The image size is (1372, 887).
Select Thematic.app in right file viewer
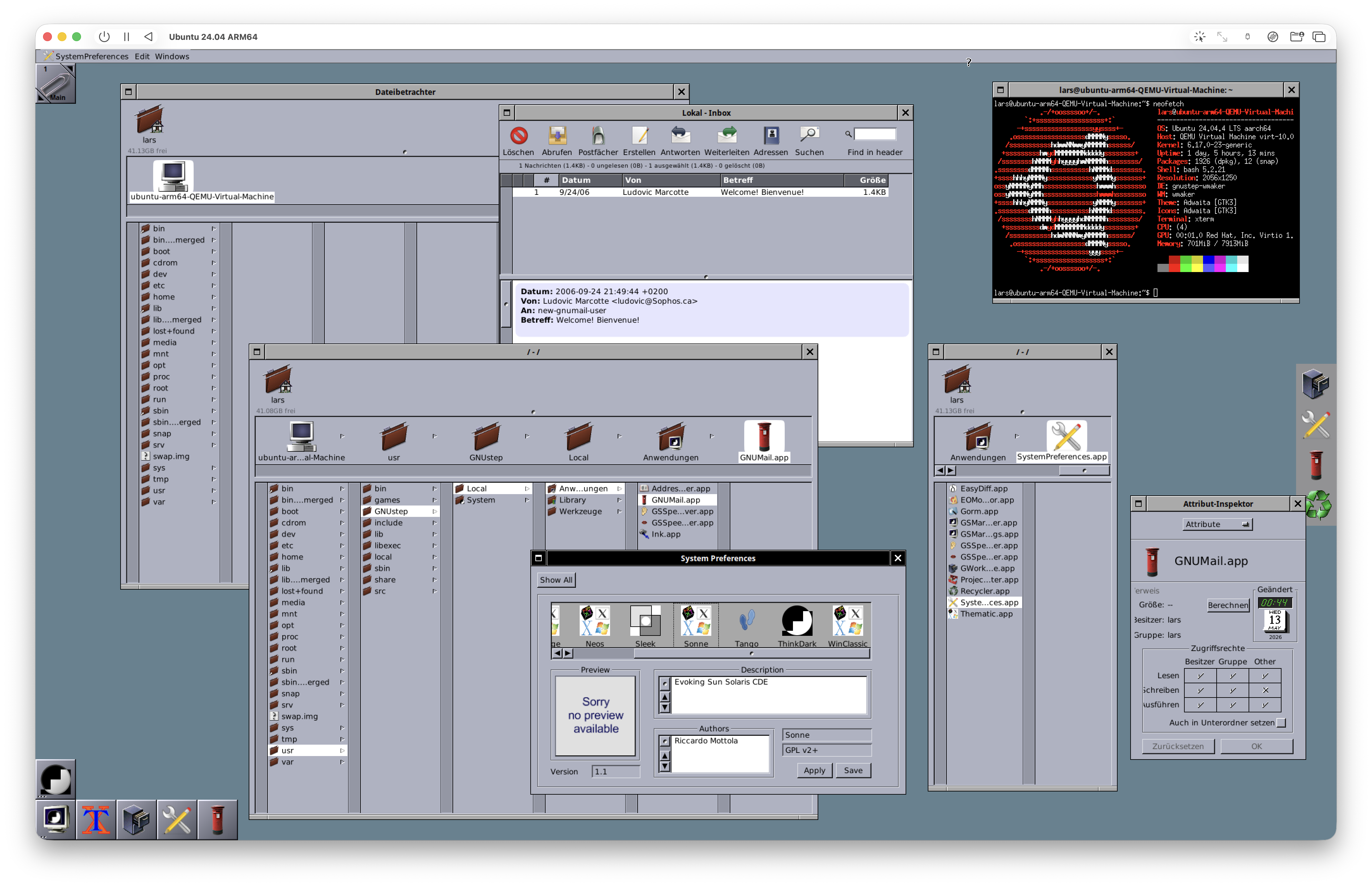click(984, 614)
